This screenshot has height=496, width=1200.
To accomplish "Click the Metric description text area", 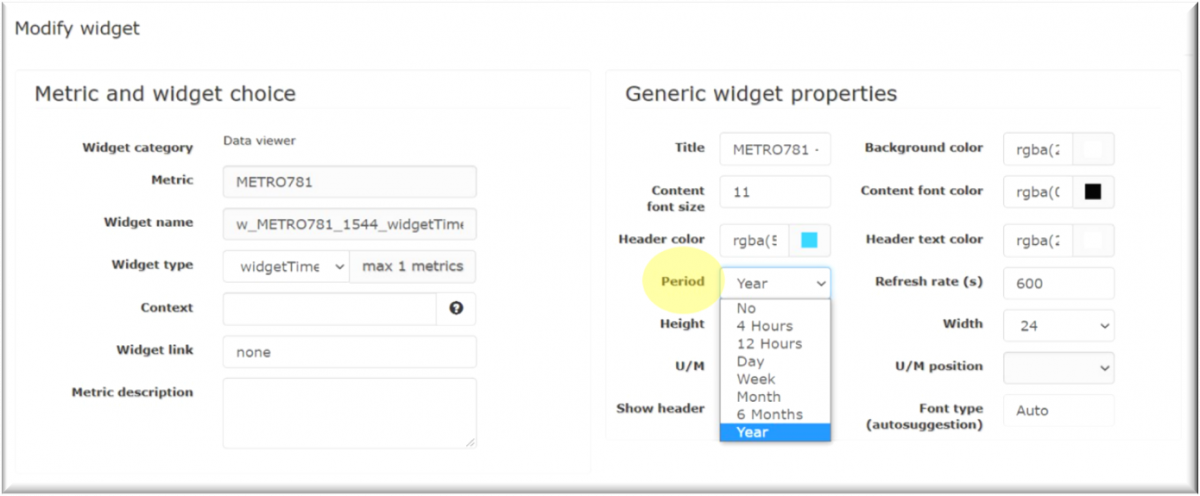I will coord(349,412).
